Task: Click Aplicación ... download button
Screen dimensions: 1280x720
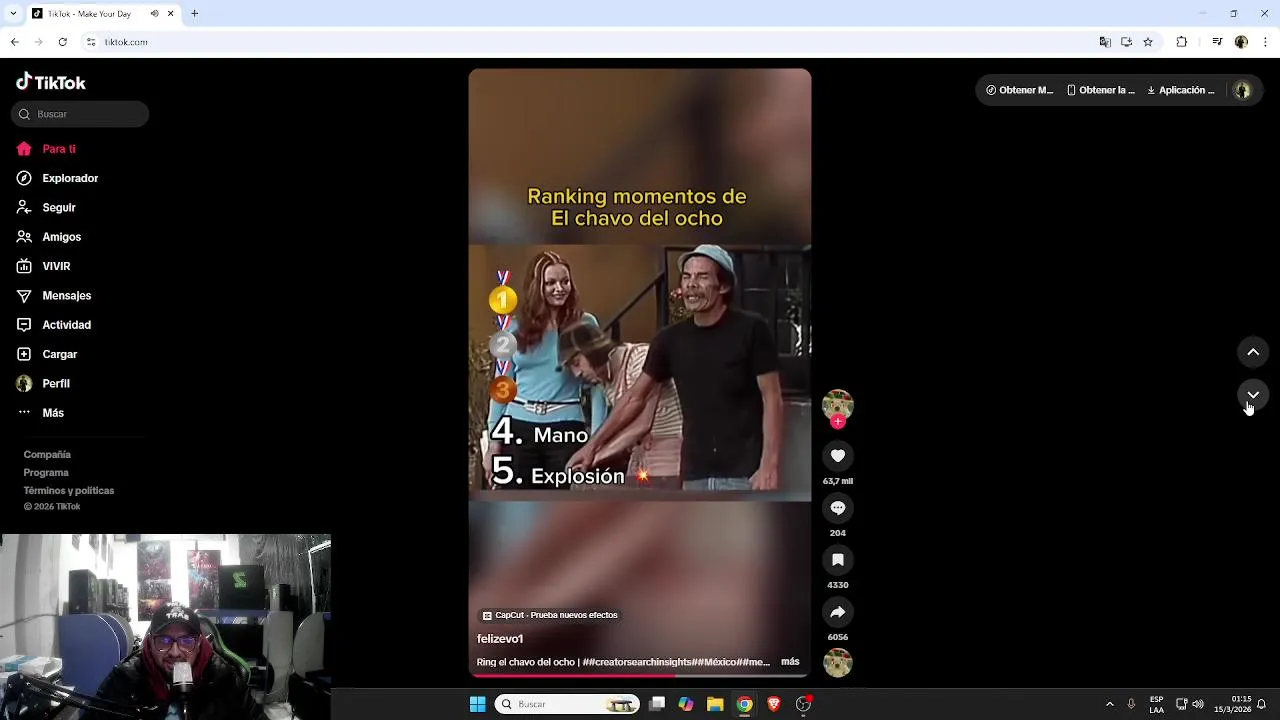Action: click(x=1181, y=90)
